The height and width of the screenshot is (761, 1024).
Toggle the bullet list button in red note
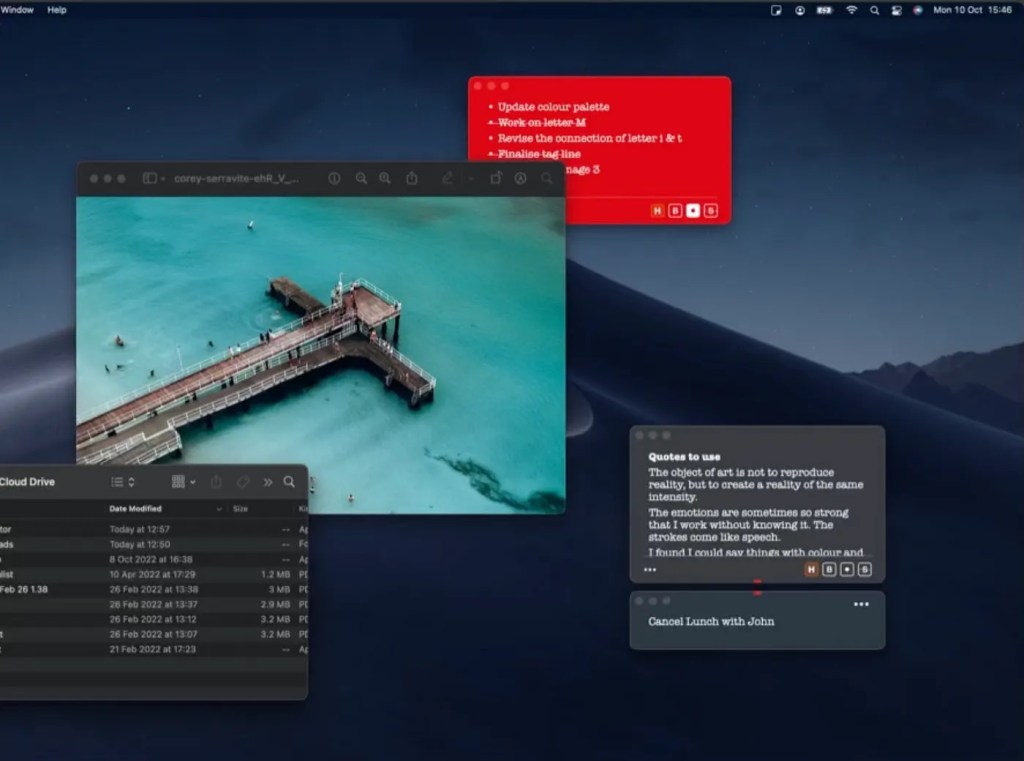tap(693, 210)
